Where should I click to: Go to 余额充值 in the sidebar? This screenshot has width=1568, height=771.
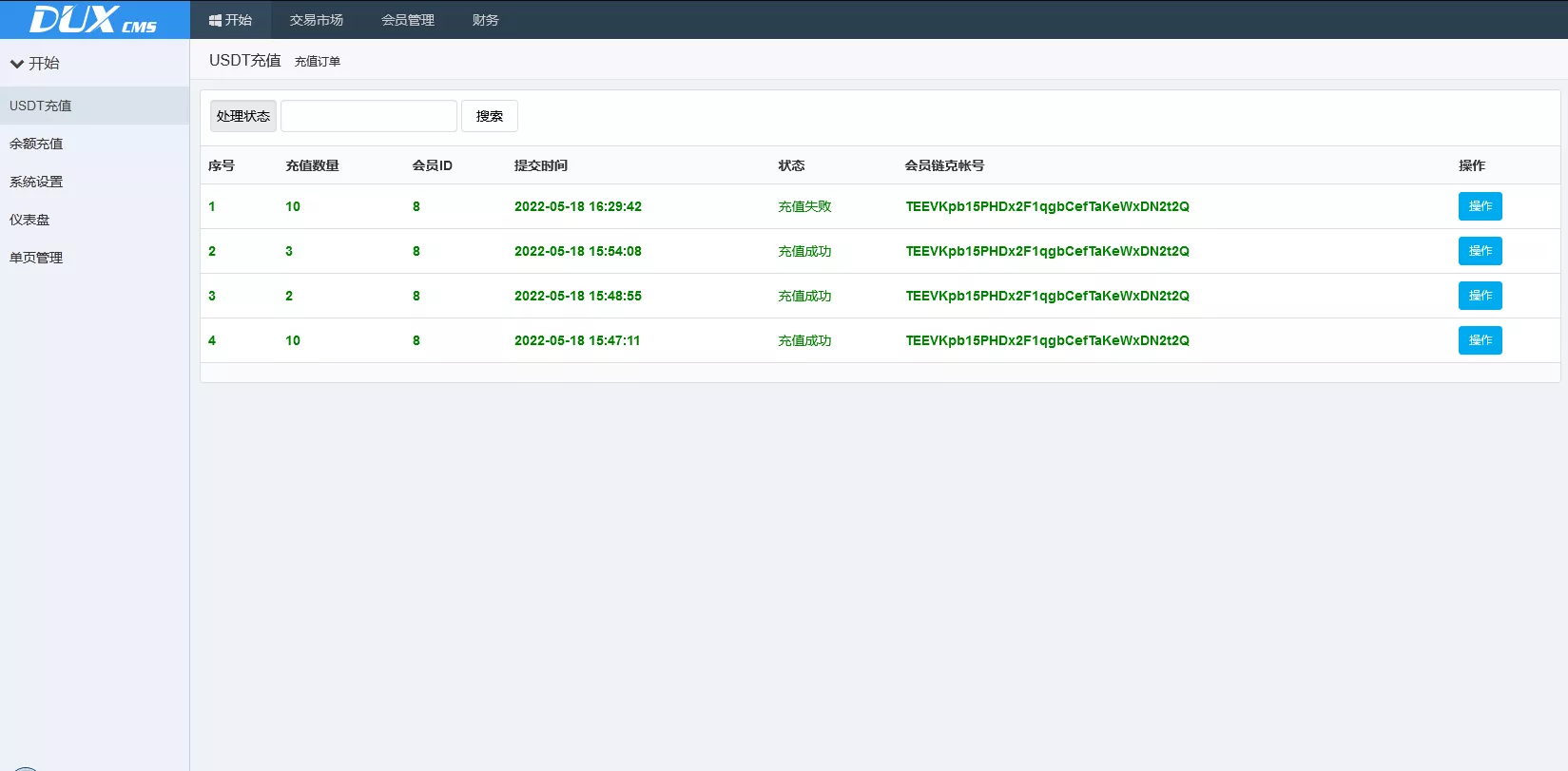coord(36,144)
